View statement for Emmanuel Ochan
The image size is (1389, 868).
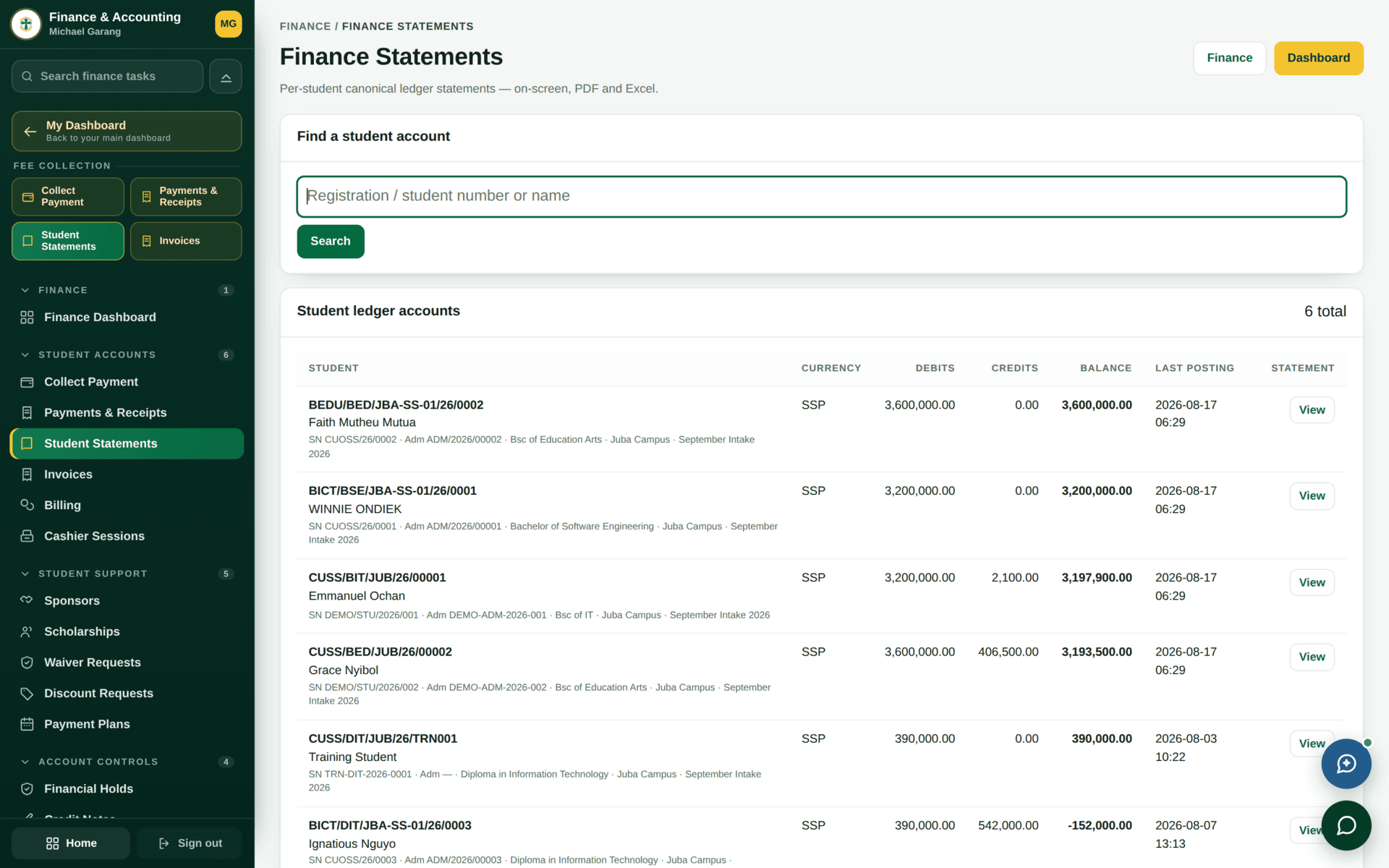pos(1312,583)
